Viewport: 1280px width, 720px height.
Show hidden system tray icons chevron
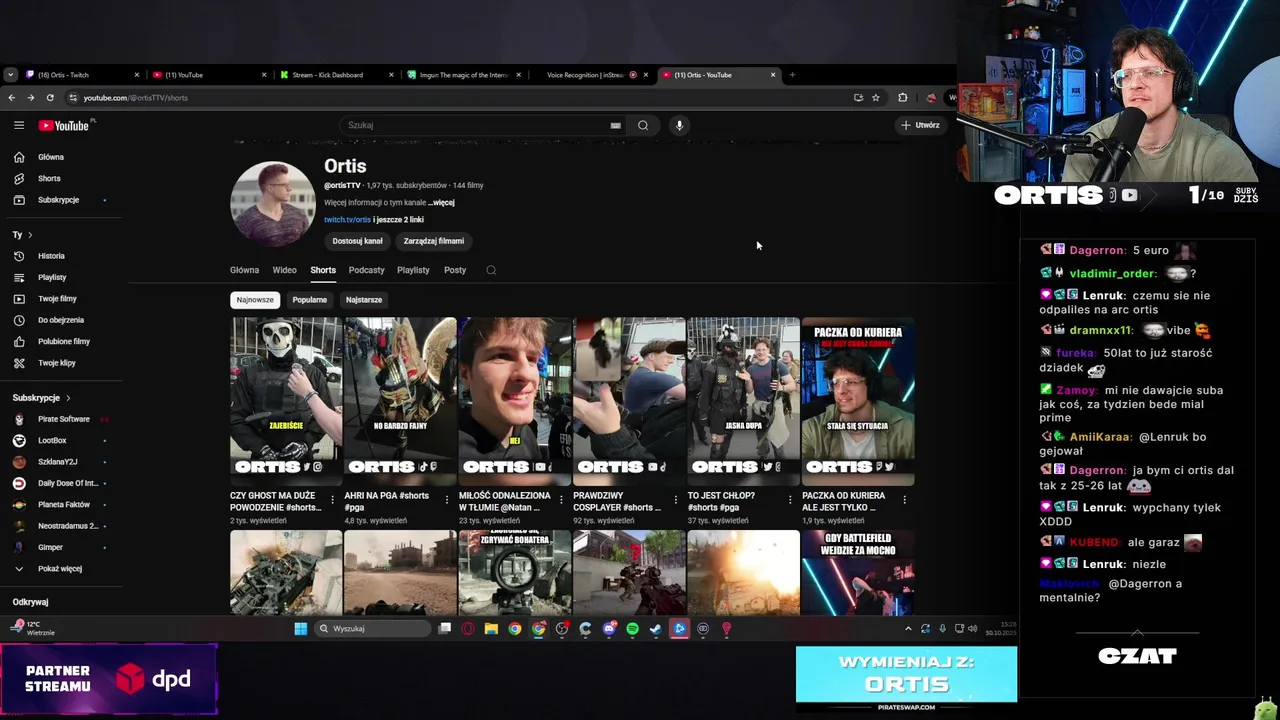pyautogui.click(x=908, y=629)
